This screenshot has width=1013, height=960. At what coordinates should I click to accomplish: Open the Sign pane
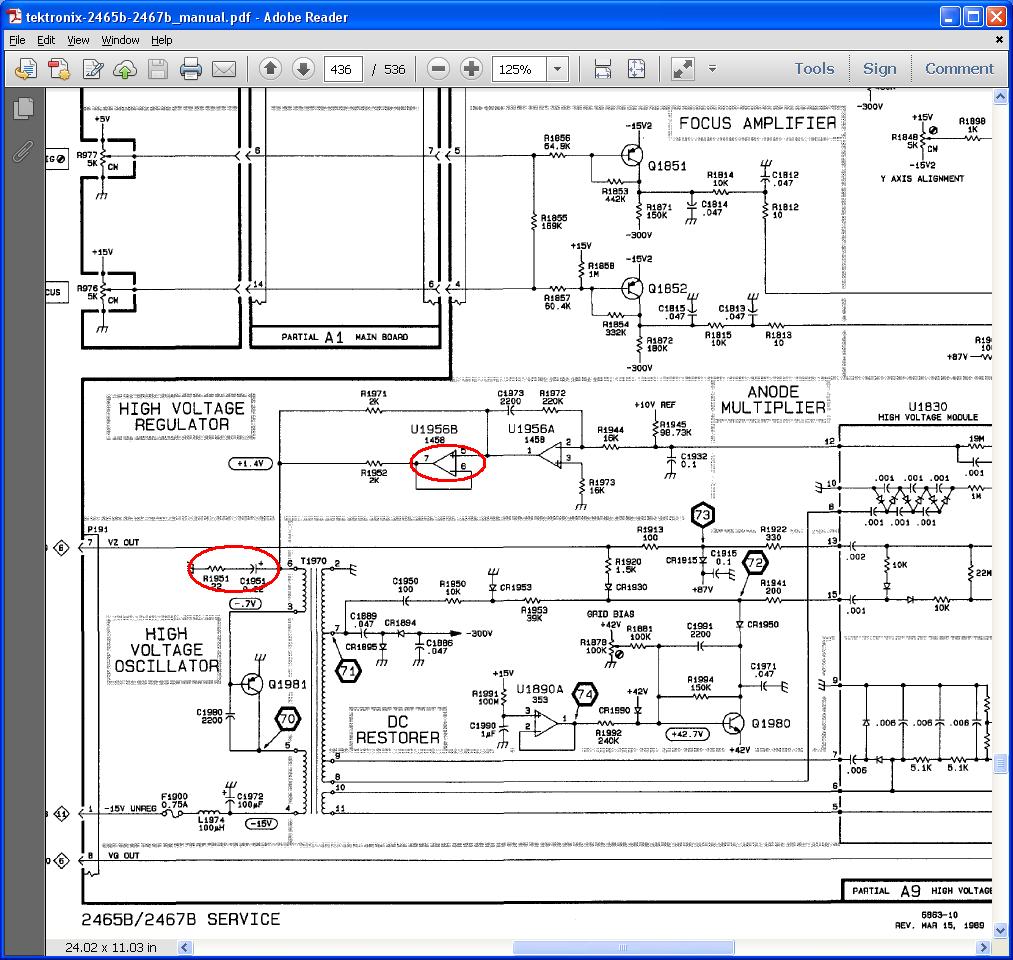coord(879,68)
